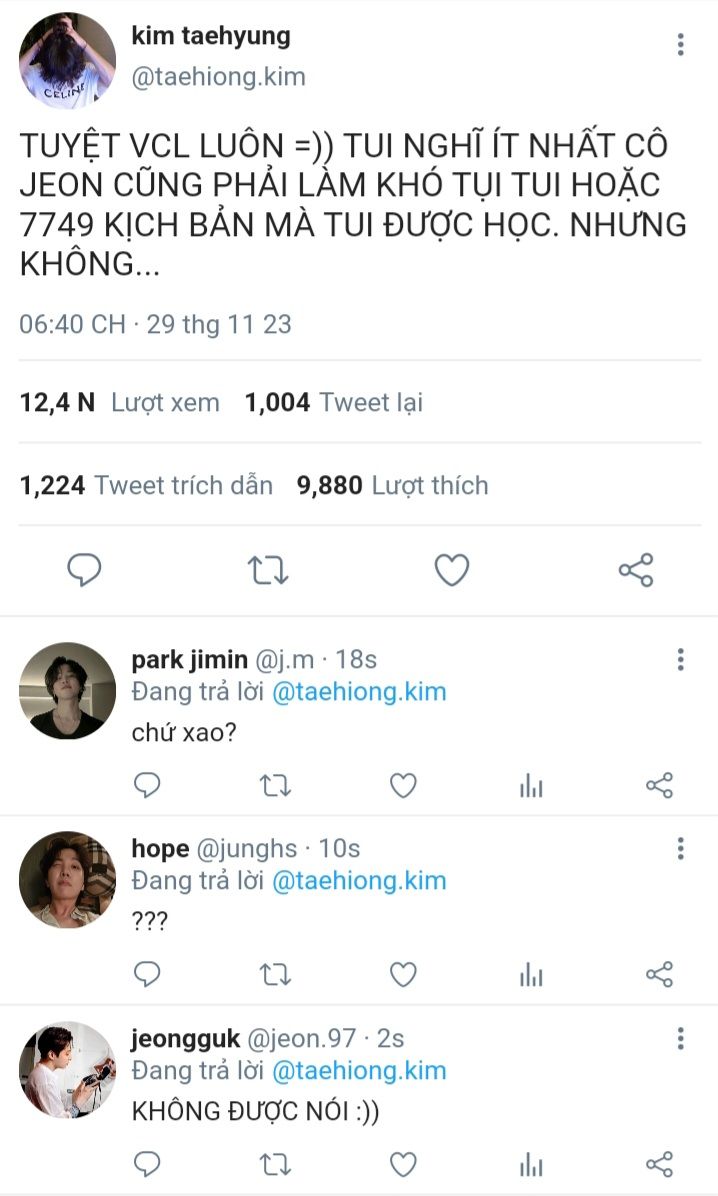Open jeongguk's profile avatar

(x=67, y=1069)
